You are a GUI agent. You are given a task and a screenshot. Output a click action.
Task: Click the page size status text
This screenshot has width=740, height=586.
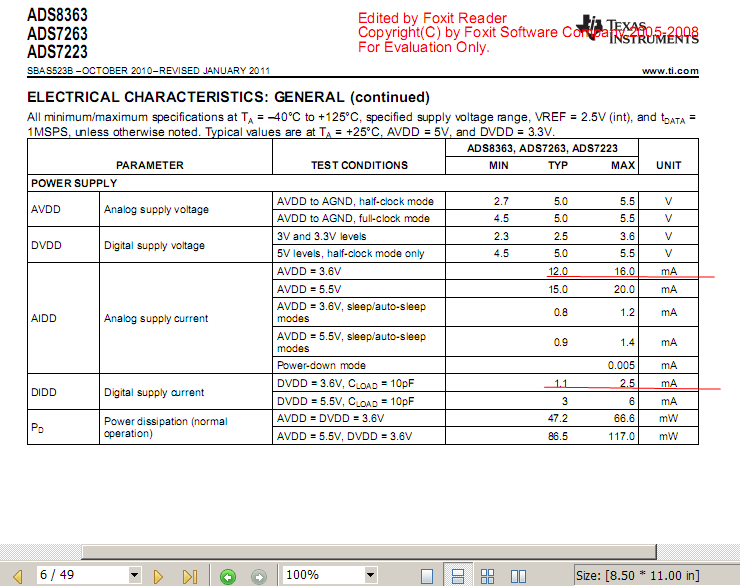pos(638,576)
